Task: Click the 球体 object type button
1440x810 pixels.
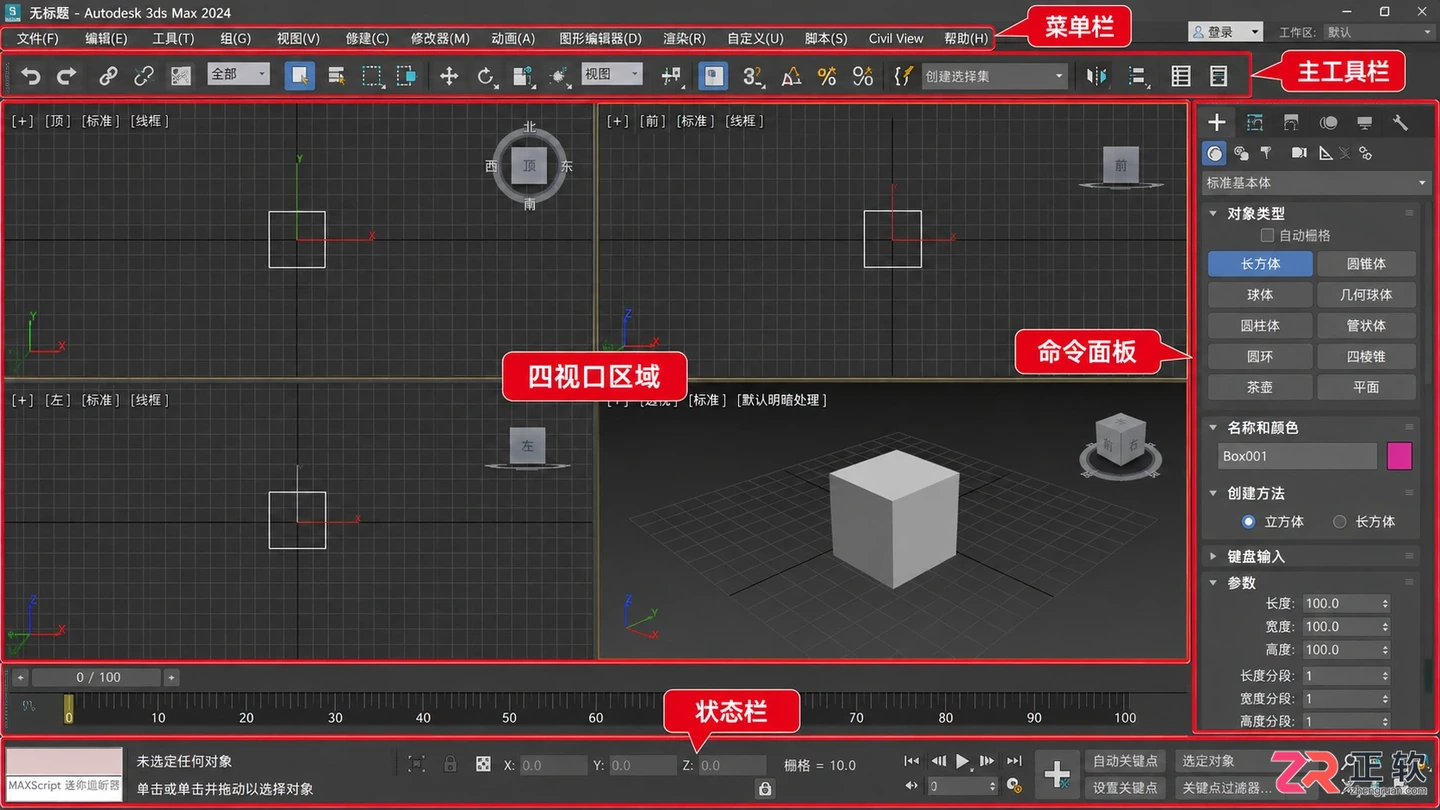Action: 1260,295
